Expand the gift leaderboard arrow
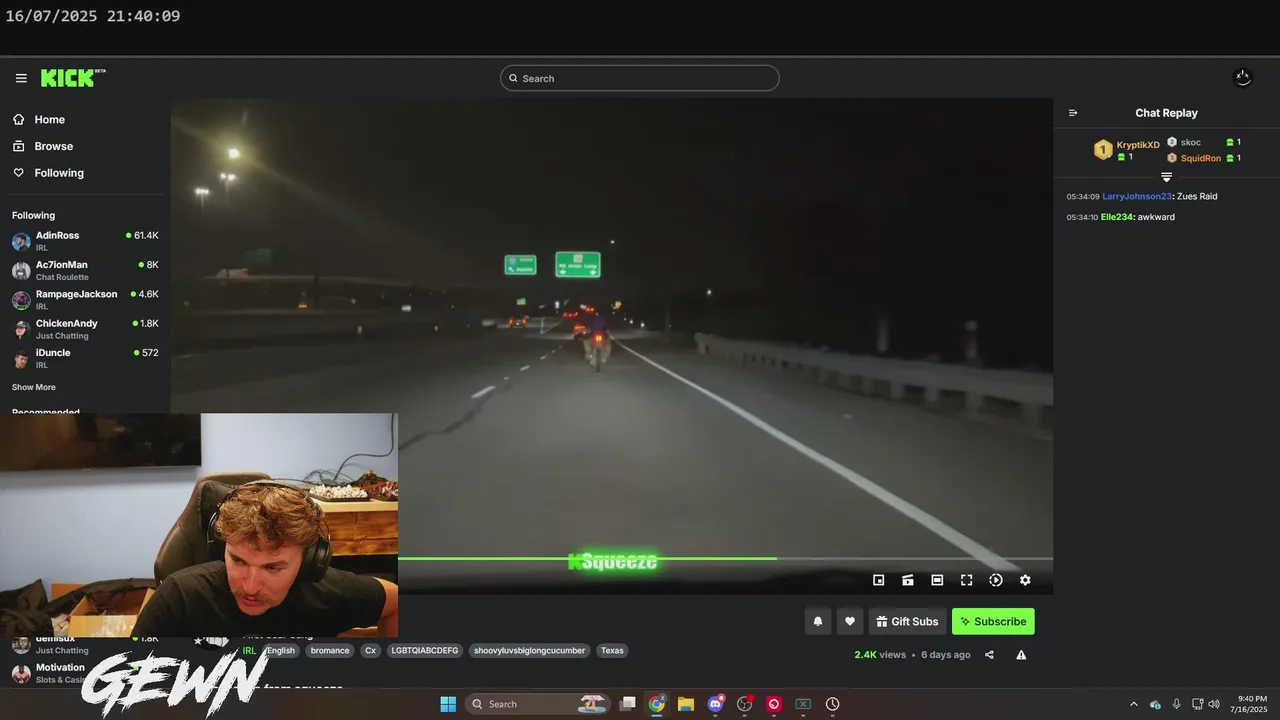This screenshot has height=720, width=1280. [x=1166, y=177]
